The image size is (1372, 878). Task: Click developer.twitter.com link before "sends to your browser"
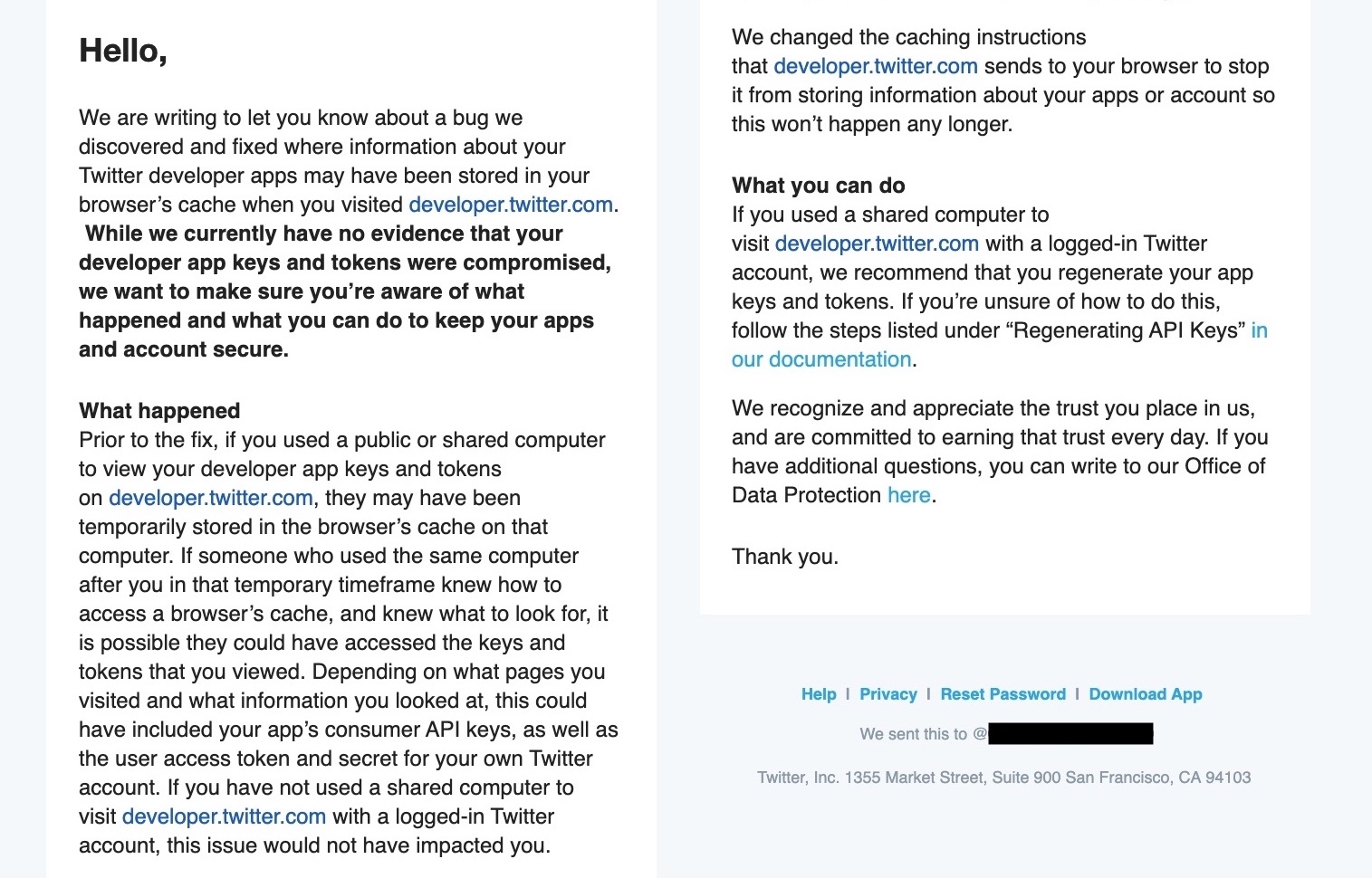pos(876,66)
